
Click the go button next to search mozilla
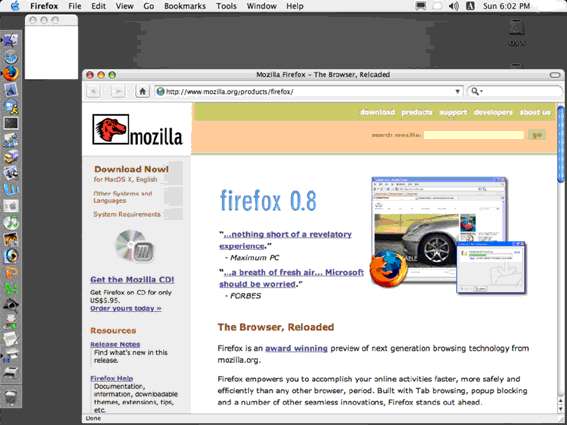(x=537, y=135)
